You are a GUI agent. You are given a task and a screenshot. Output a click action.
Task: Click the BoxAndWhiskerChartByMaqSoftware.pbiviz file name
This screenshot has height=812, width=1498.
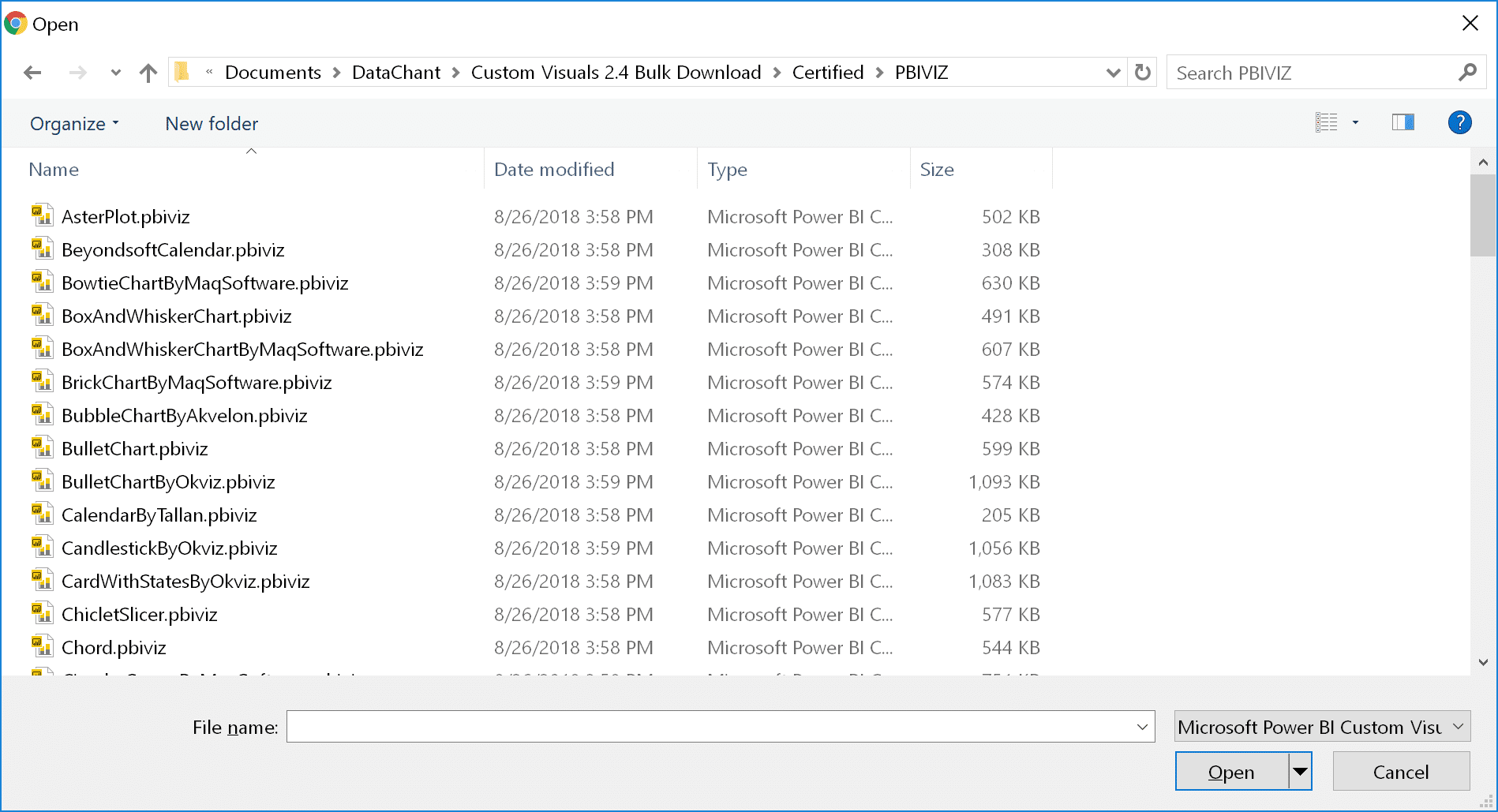(242, 350)
